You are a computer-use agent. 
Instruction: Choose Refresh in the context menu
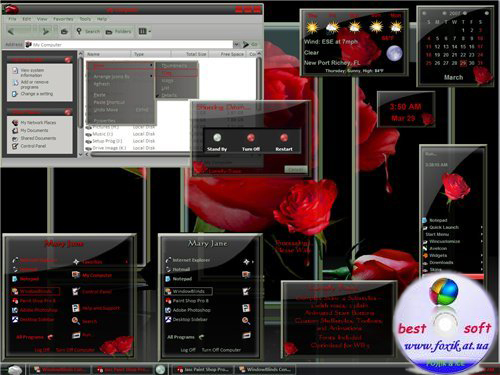(x=121, y=84)
